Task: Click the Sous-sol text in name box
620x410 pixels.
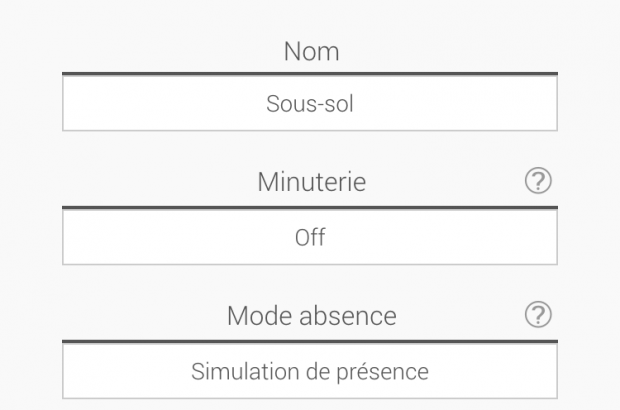Action: pos(310,103)
